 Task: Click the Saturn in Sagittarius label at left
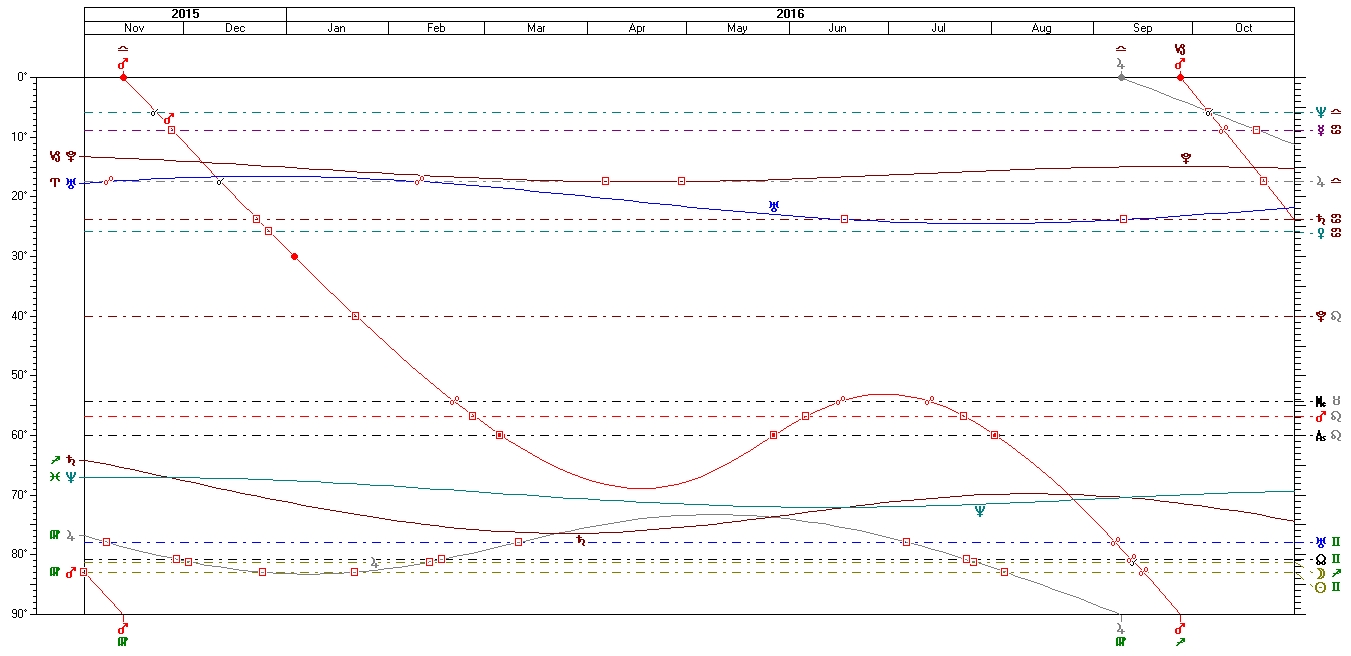[63, 460]
